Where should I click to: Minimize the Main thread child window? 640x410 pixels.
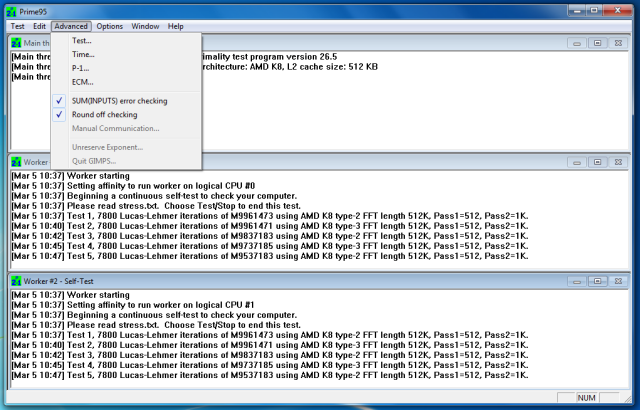[x=577, y=43]
